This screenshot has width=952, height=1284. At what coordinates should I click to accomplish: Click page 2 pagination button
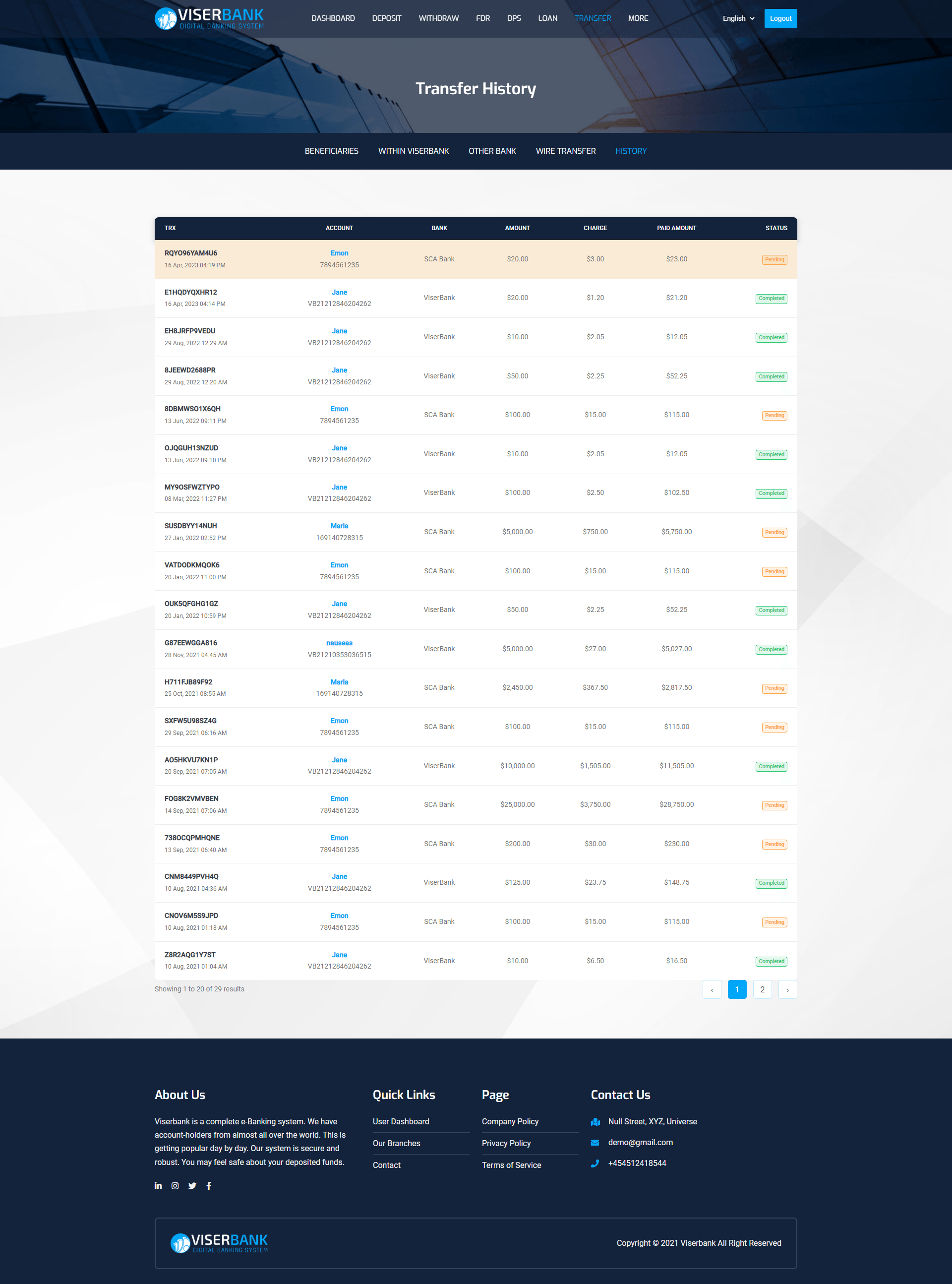[762, 990]
